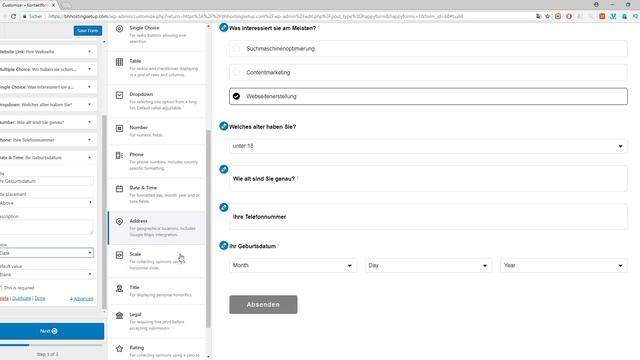
Task: Add a Table field
Action: click(x=157, y=68)
